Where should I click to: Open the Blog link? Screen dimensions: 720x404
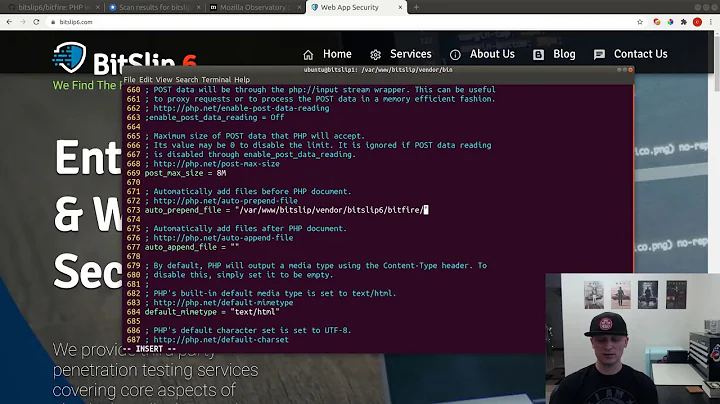(x=564, y=54)
